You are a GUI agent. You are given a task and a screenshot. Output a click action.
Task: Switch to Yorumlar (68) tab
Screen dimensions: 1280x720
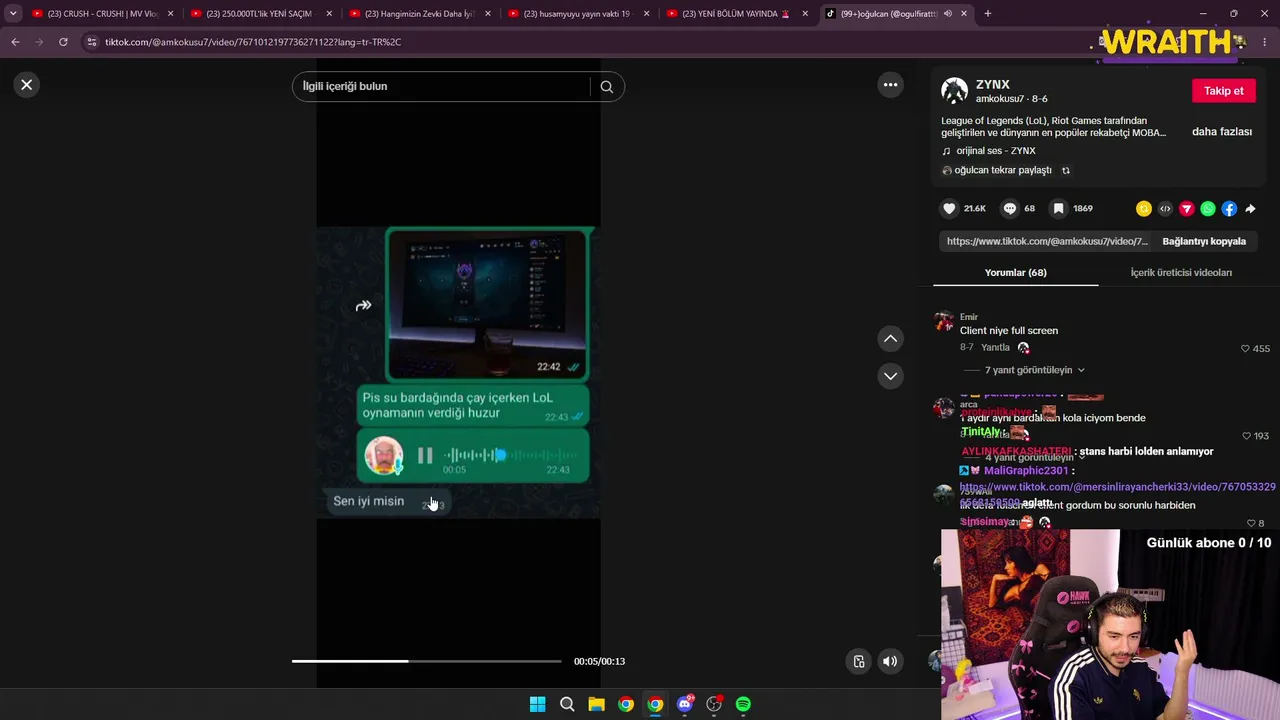tap(1015, 273)
